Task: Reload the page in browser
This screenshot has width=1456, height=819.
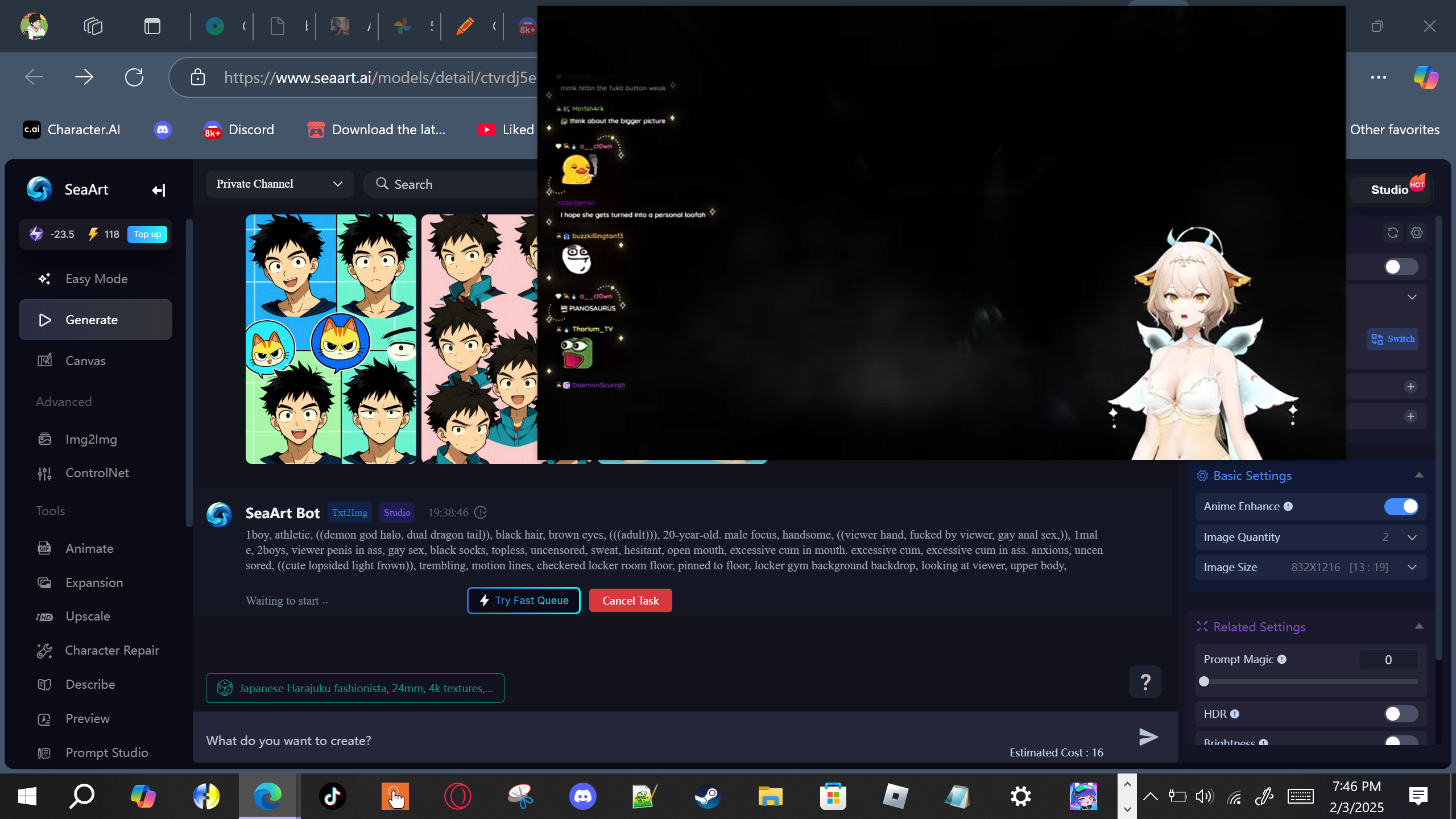Action: click(134, 77)
